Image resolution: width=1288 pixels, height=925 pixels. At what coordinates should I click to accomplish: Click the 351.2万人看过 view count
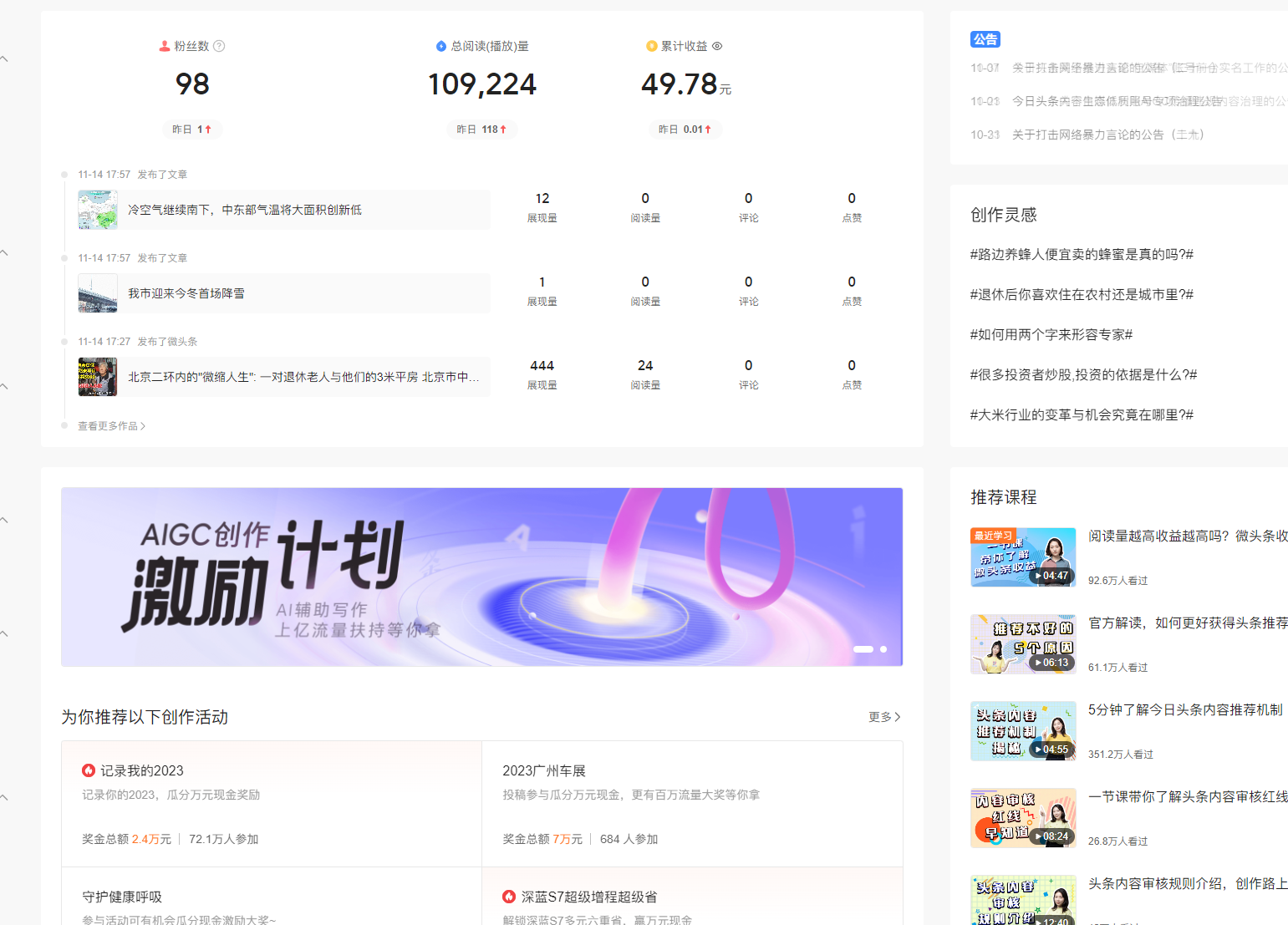1121,755
